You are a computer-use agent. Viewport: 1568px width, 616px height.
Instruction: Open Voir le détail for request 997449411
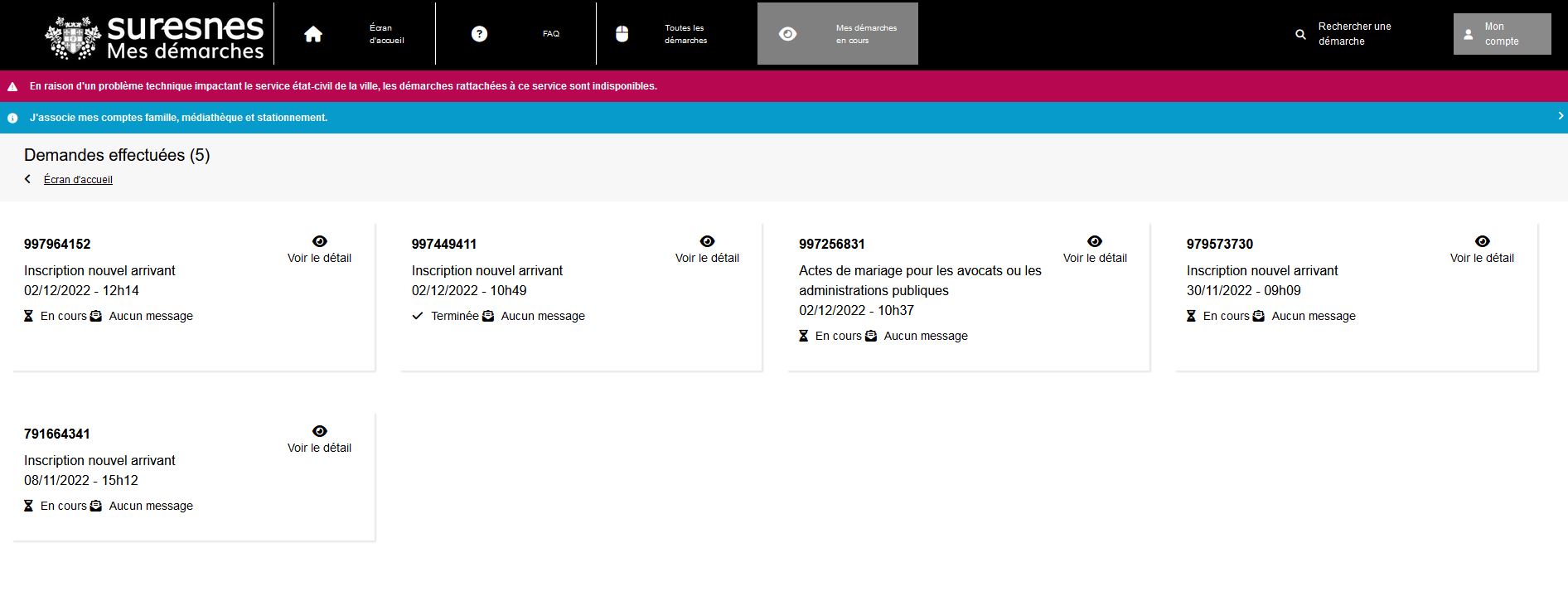click(x=707, y=258)
